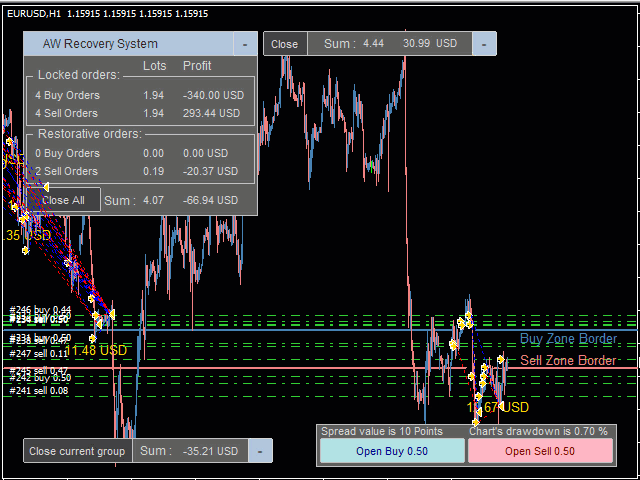This screenshot has height=480, width=640.
Task: Click the Locked orders section heading
Action: click(79, 75)
